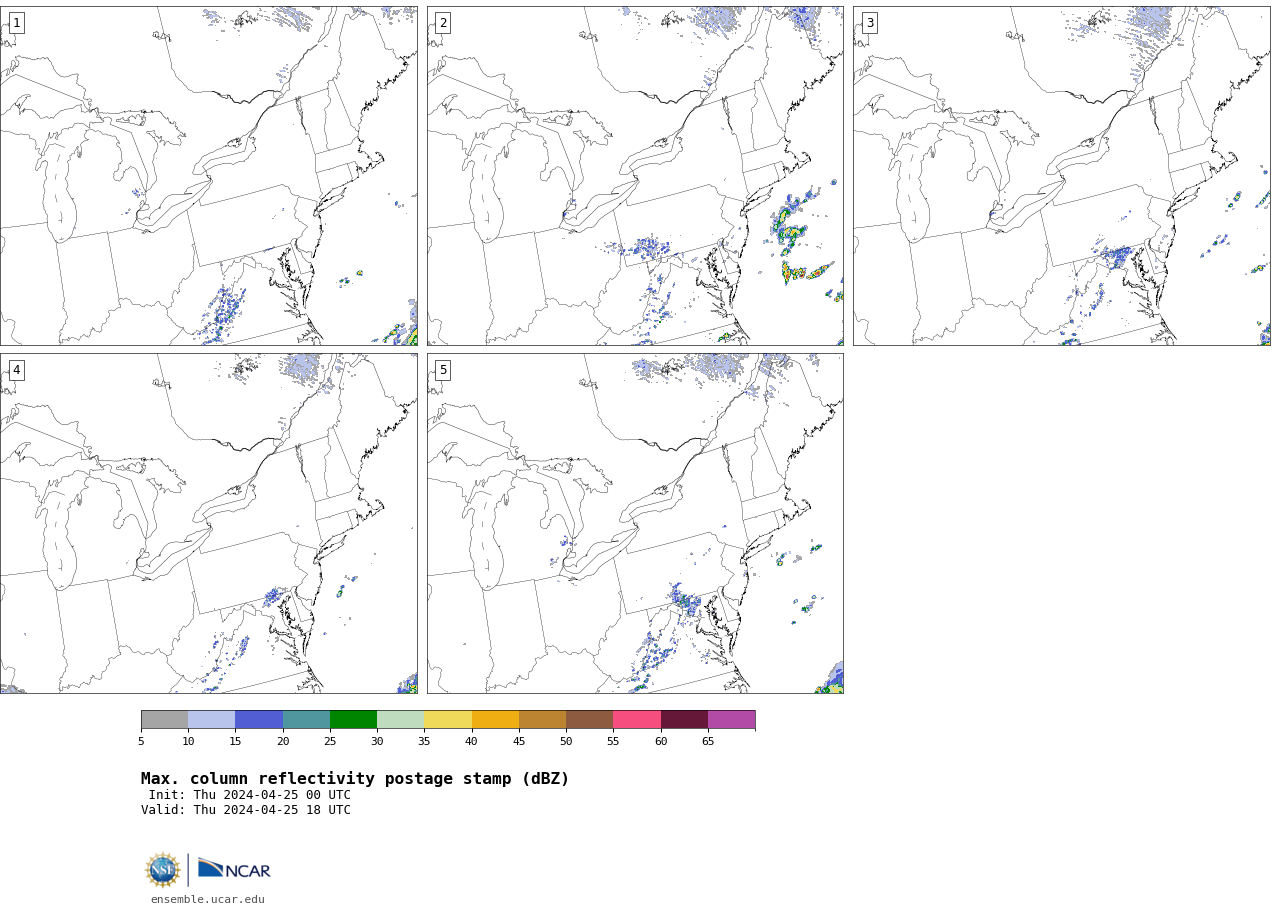Click the panel number label 4
Viewport: 1280px width, 910px height.
coord(16,370)
